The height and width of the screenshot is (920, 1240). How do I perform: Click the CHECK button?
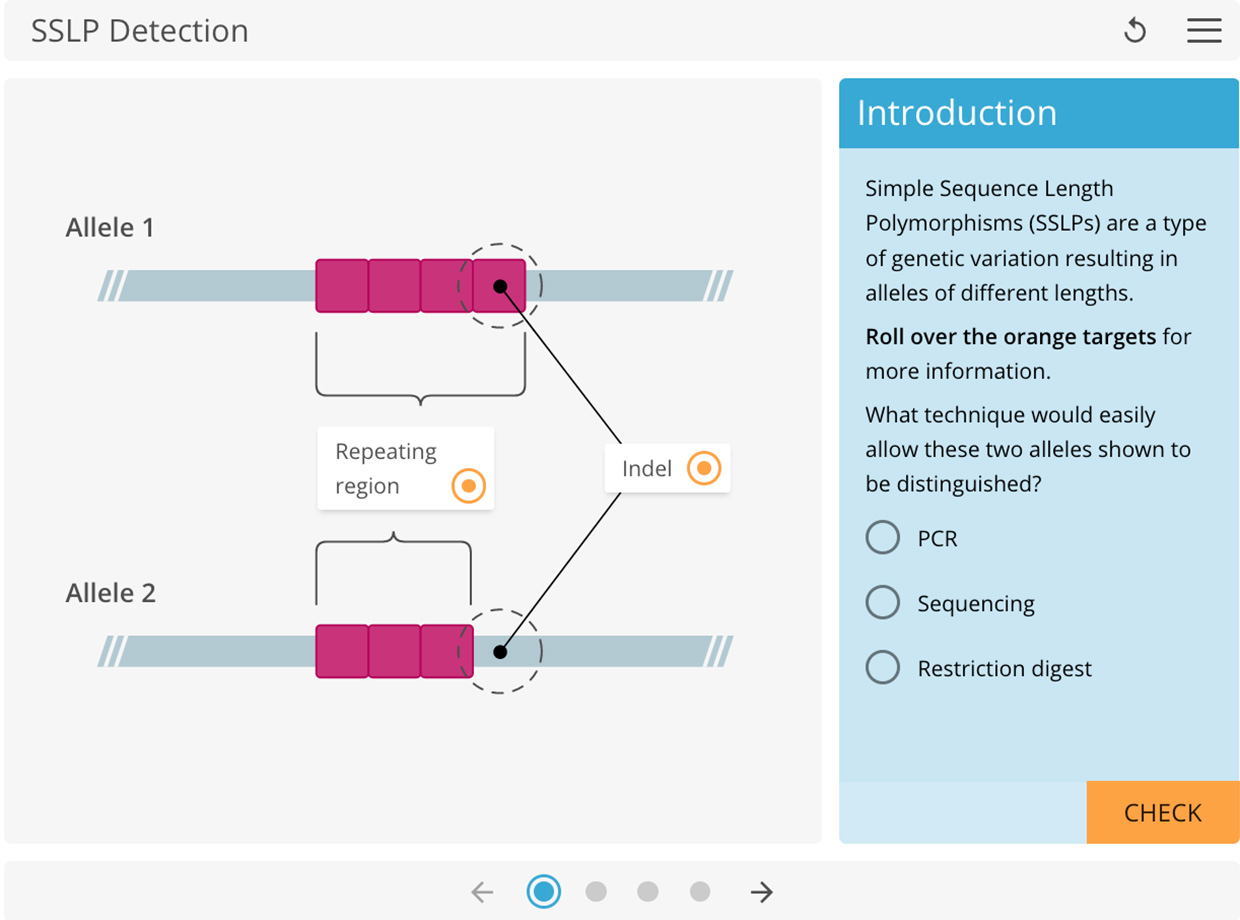tap(1162, 813)
